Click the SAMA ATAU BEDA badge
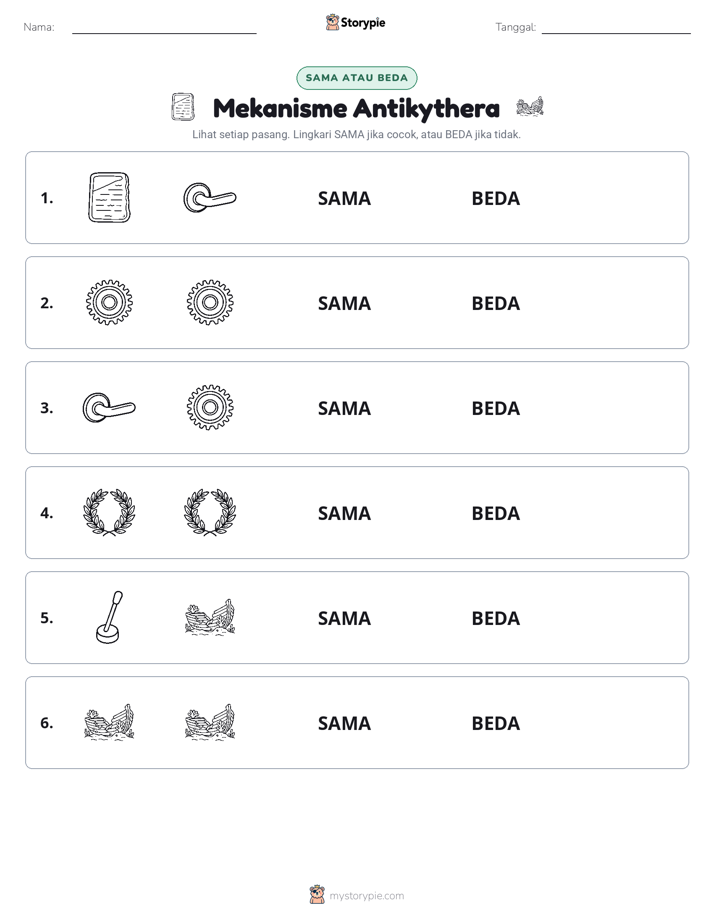 (x=356, y=78)
